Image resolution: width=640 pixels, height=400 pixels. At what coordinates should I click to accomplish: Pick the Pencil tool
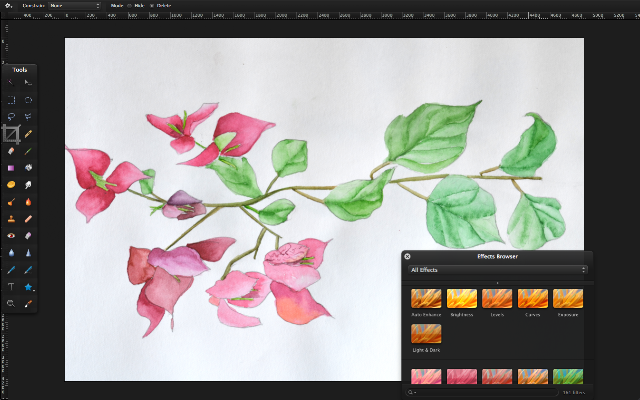(28, 134)
